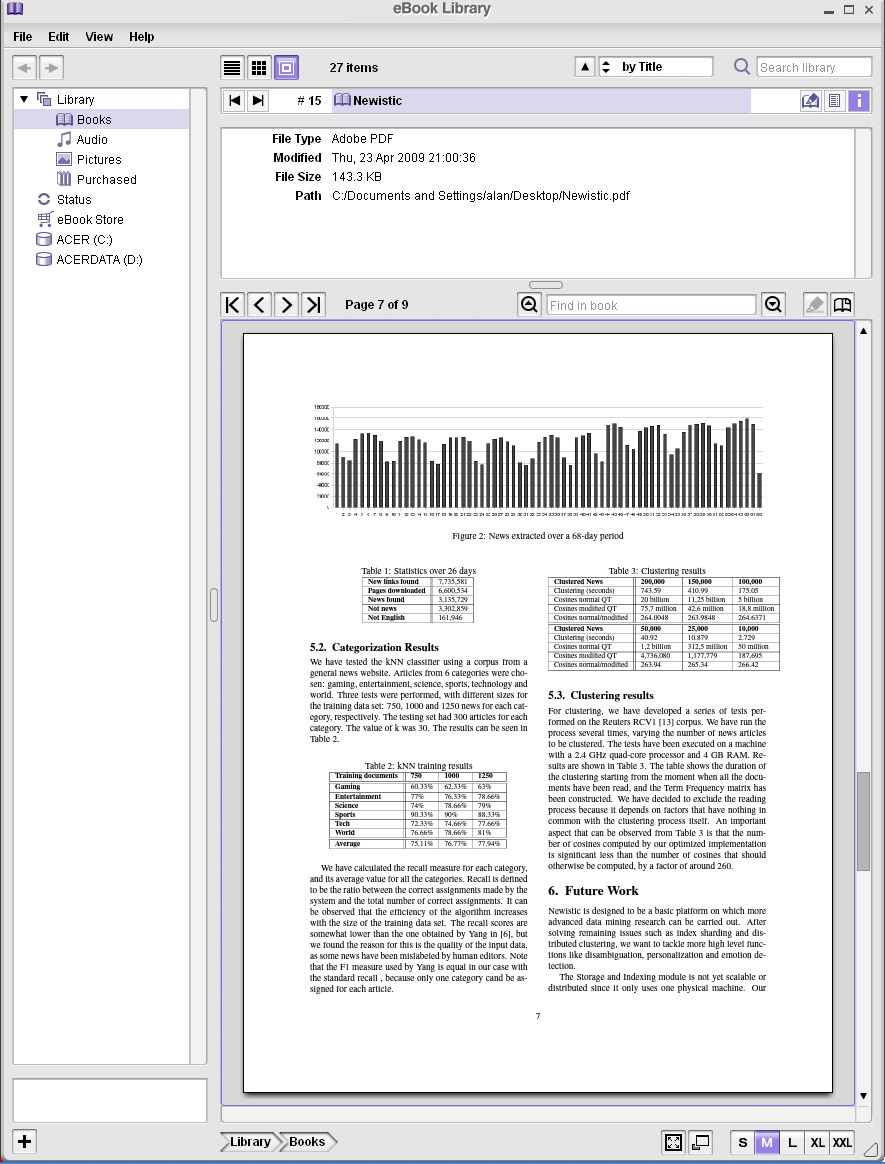Set text size to L

tap(792, 1142)
